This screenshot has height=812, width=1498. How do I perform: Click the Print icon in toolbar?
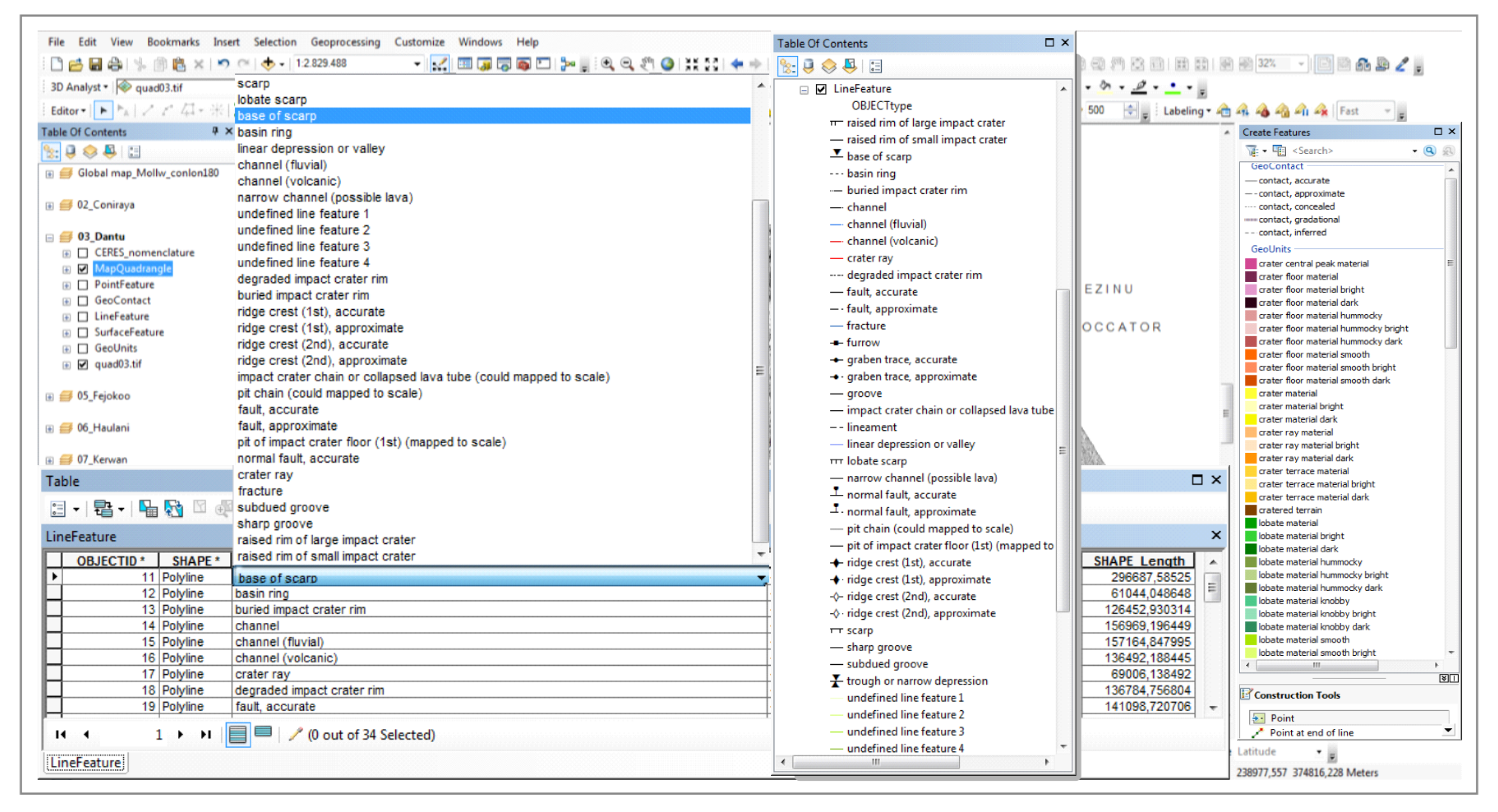tap(114, 64)
